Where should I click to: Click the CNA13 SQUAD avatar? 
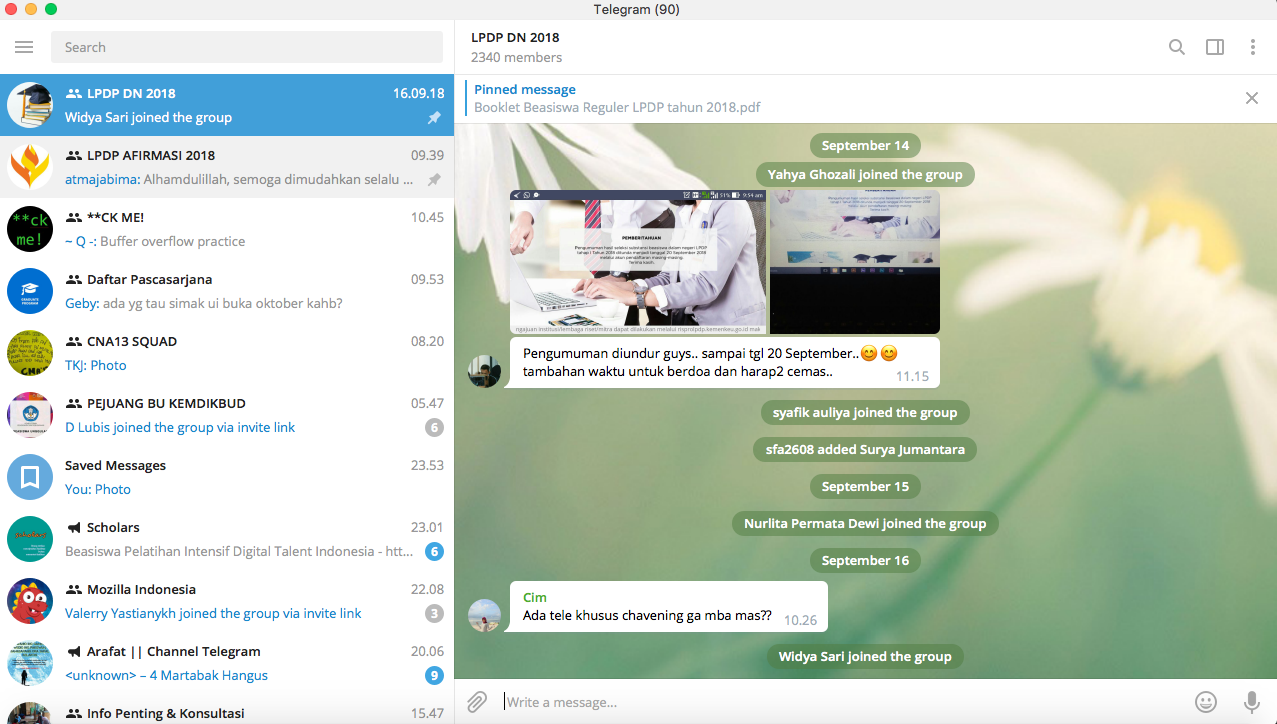30,353
